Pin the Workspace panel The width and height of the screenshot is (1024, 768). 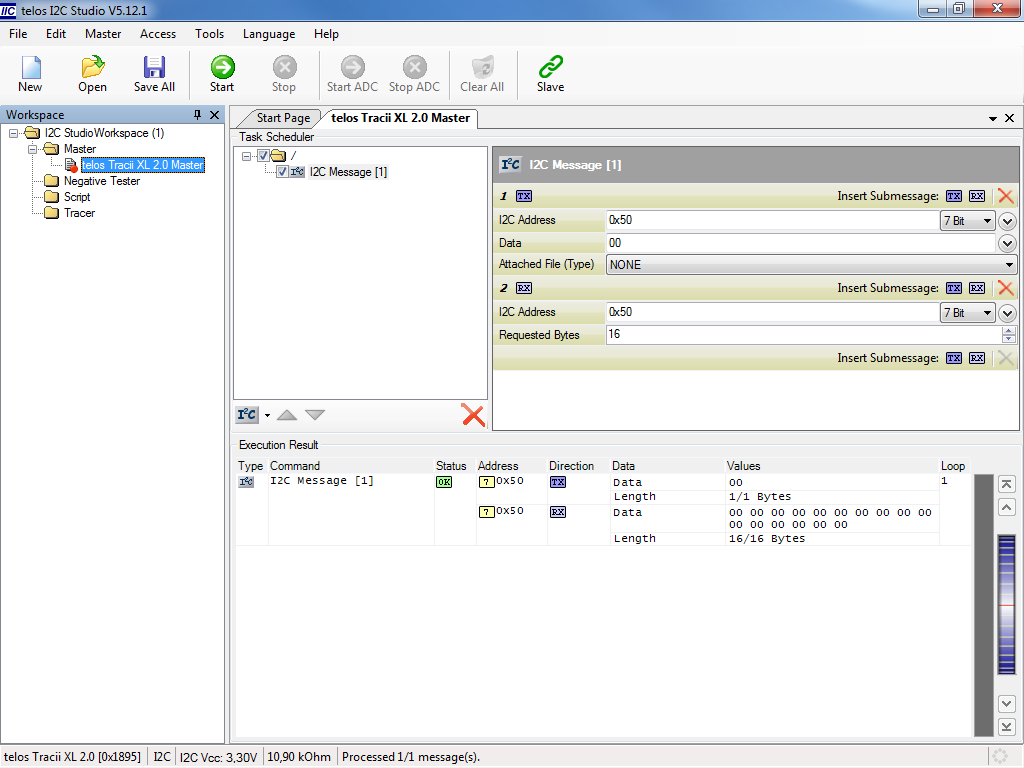point(198,115)
